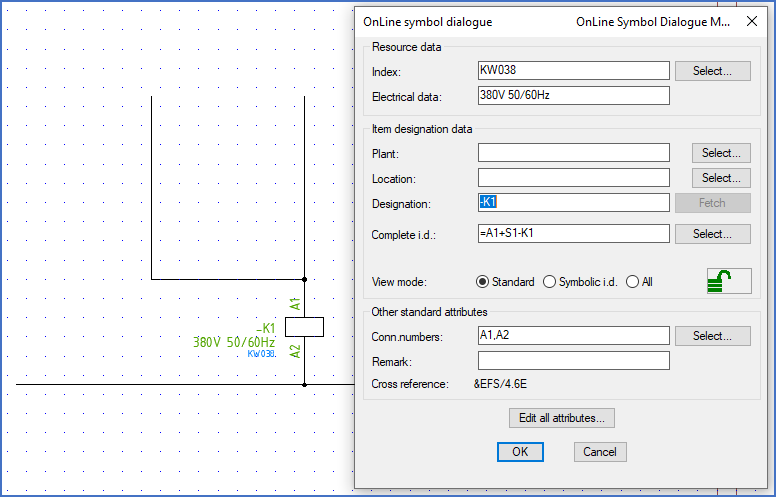Open Select next to Index field

(712, 71)
